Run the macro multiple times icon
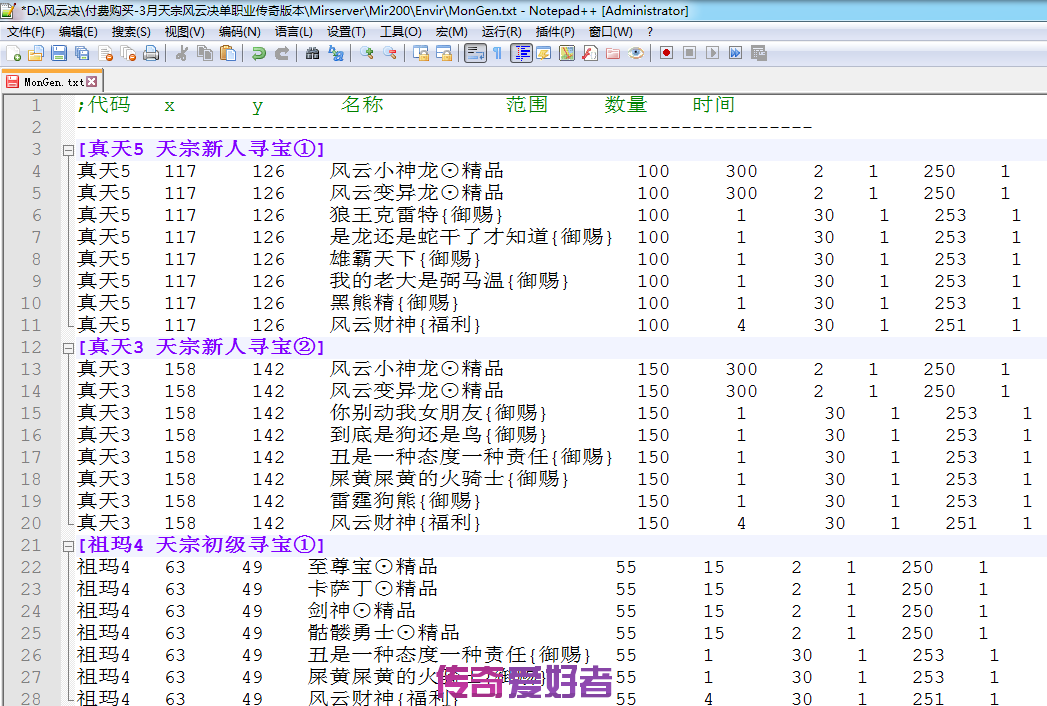The width and height of the screenshot is (1047, 706). click(x=735, y=53)
